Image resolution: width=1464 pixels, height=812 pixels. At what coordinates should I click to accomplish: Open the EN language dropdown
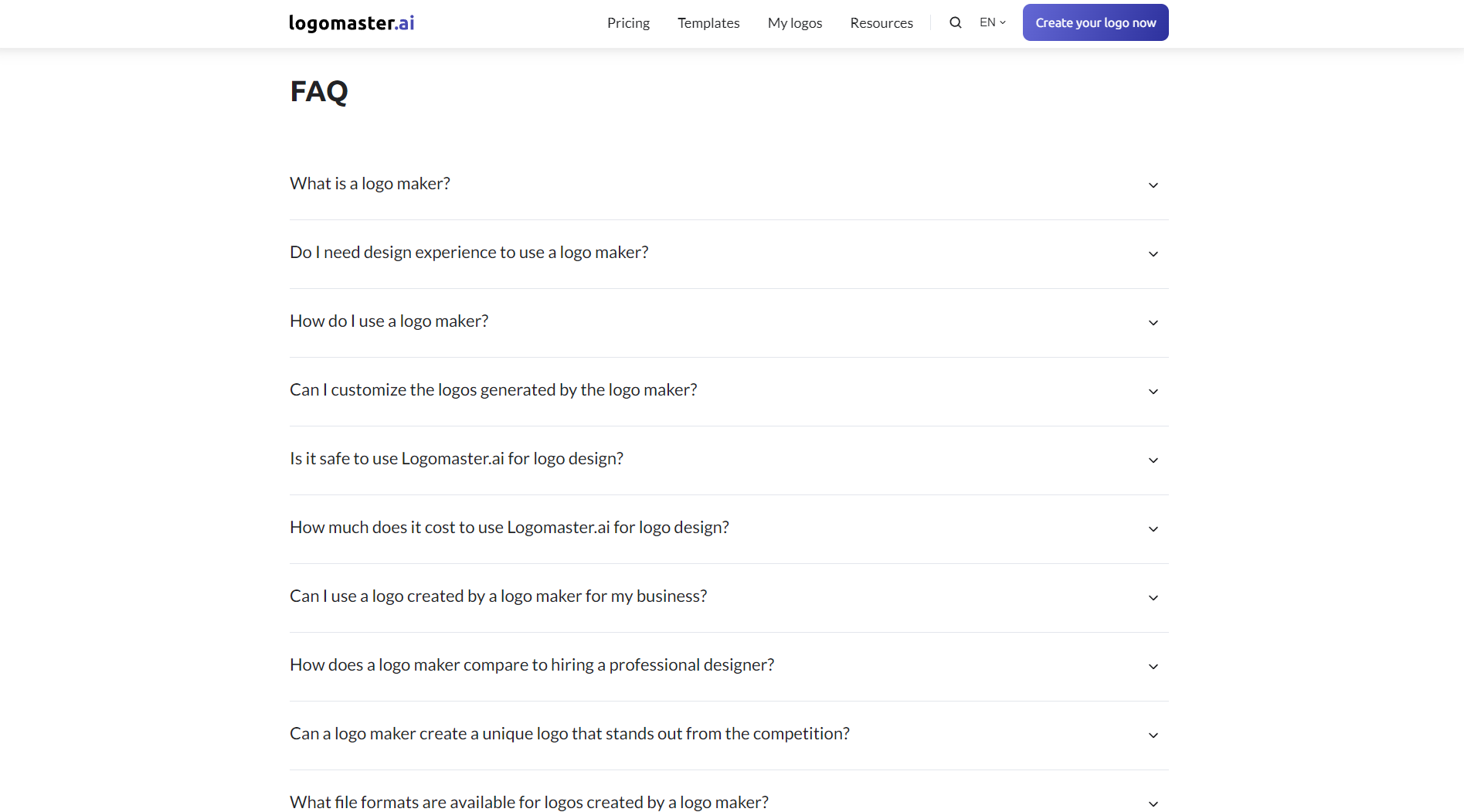992,22
